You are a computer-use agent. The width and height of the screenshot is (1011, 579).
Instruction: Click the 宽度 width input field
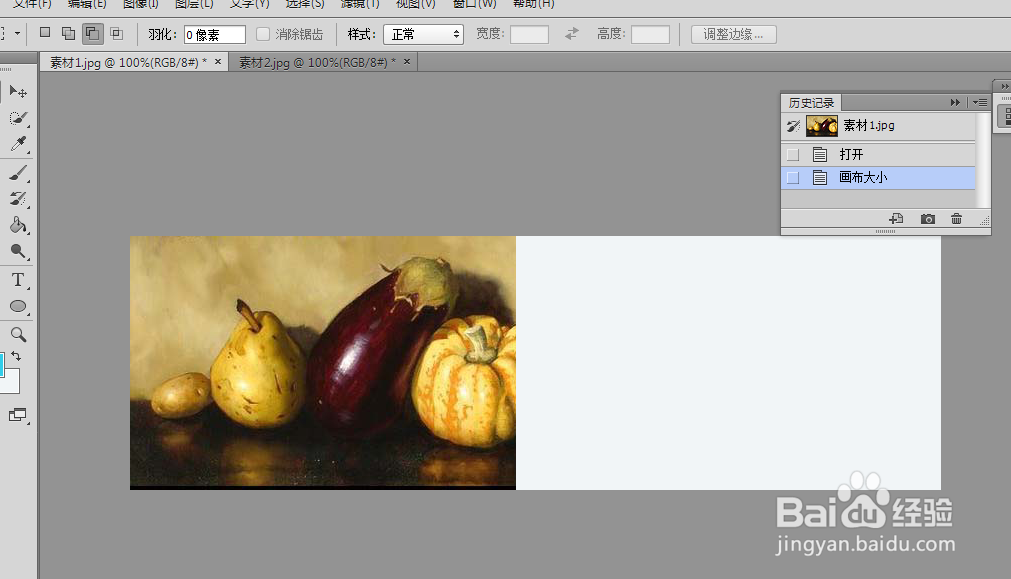(x=529, y=35)
